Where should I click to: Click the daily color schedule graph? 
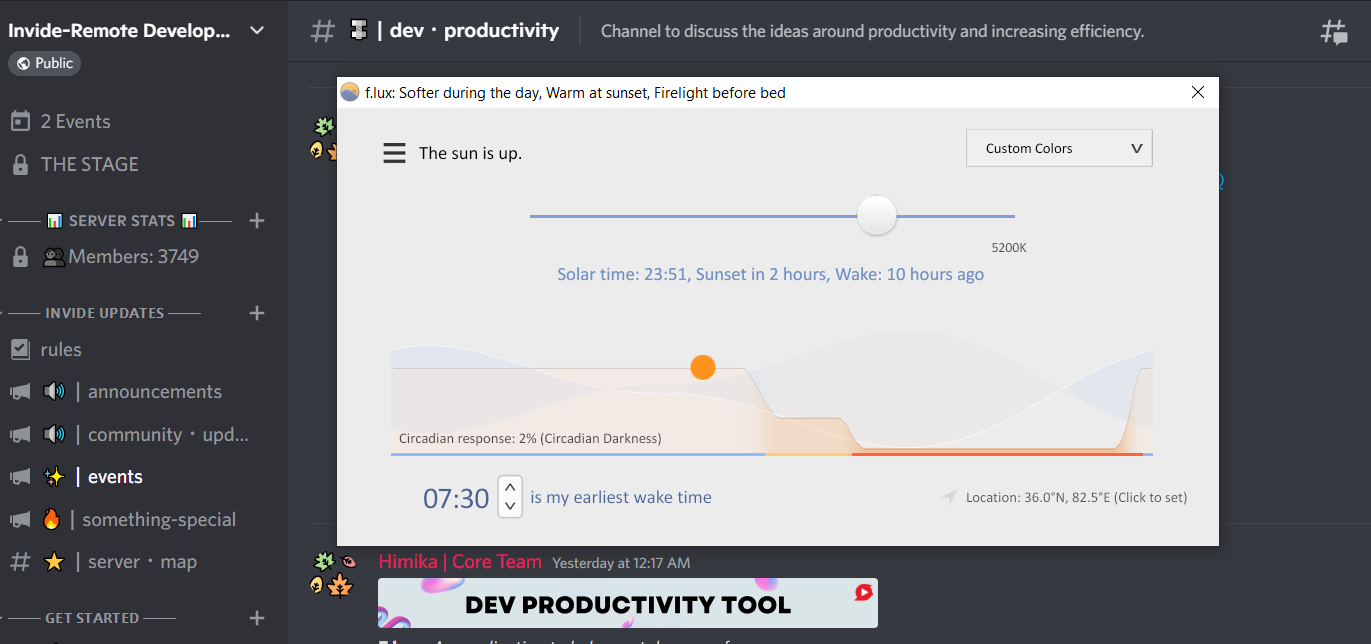coord(772,390)
